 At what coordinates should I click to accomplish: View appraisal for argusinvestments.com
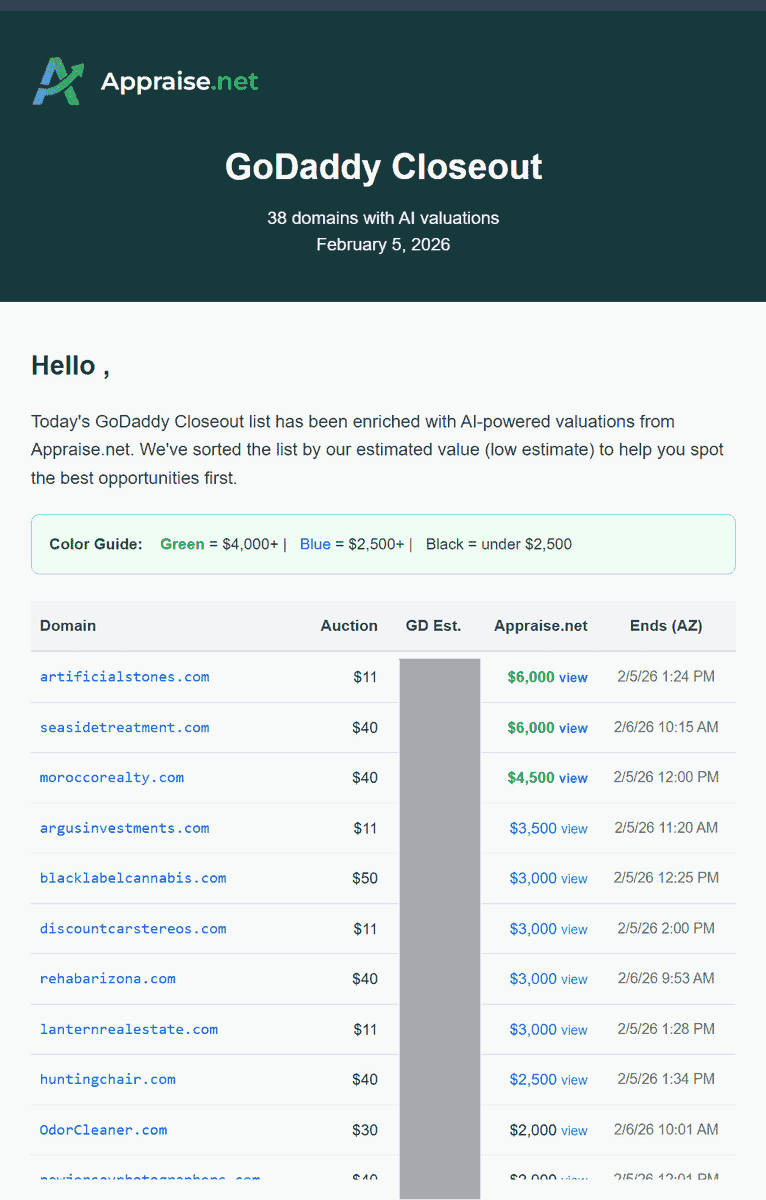(574, 829)
